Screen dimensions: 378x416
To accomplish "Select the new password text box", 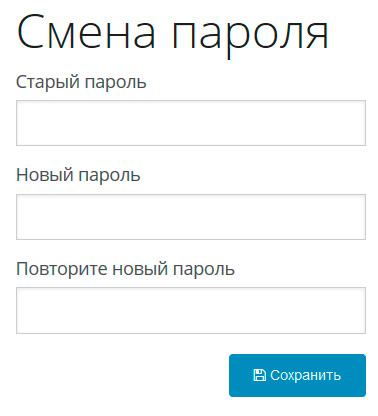I will [191, 217].
